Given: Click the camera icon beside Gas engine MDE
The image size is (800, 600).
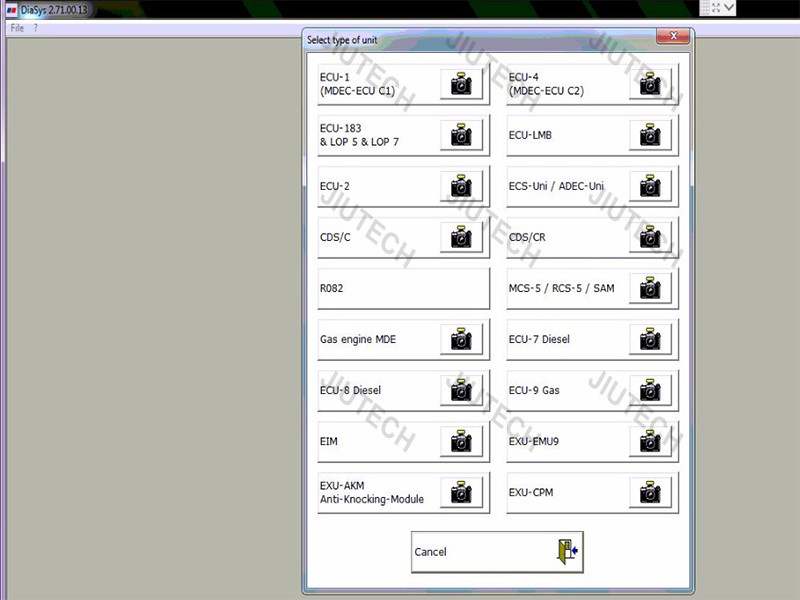Looking at the screenshot, I should coord(461,339).
